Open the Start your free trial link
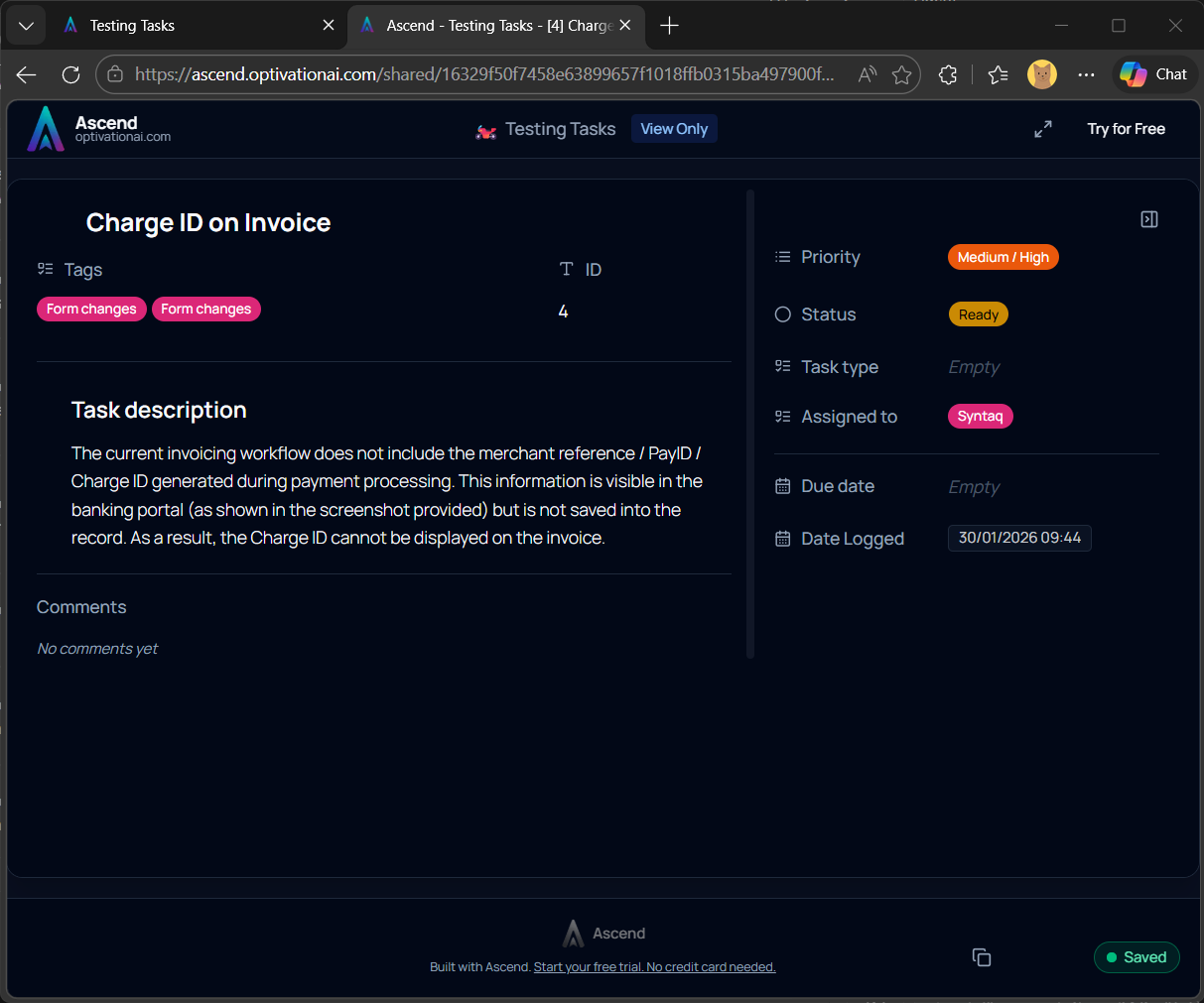The image size is (1204, 1003). (x=654, y=967)
